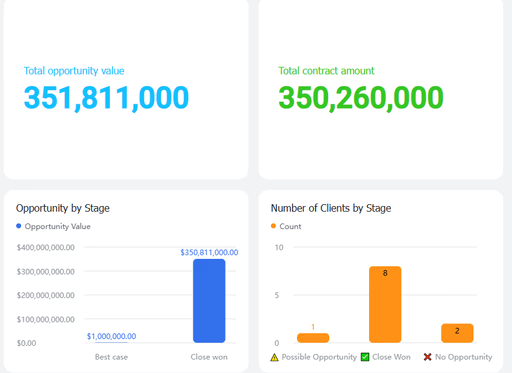512x373 pixels.
Task: Click the Total contract amount heading
Action: (326, 71)
